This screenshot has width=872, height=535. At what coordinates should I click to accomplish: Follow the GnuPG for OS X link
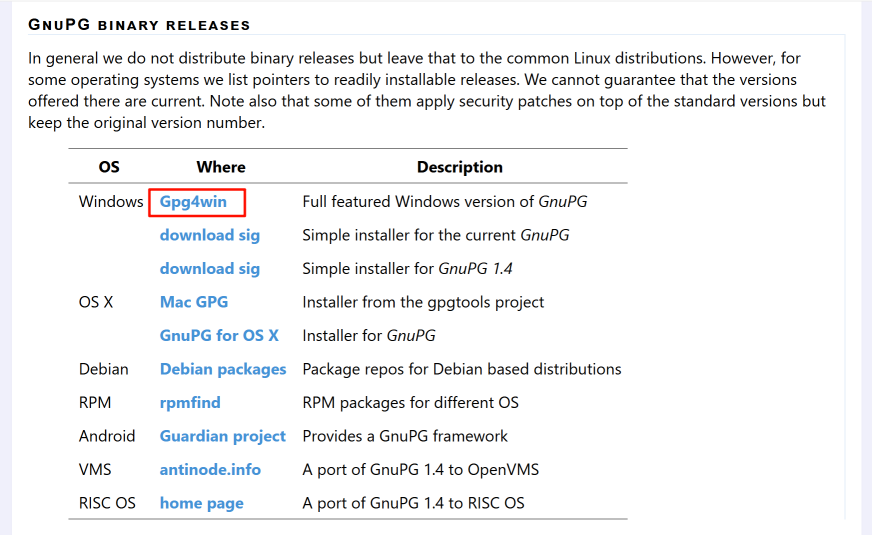[x=219, y=336]
